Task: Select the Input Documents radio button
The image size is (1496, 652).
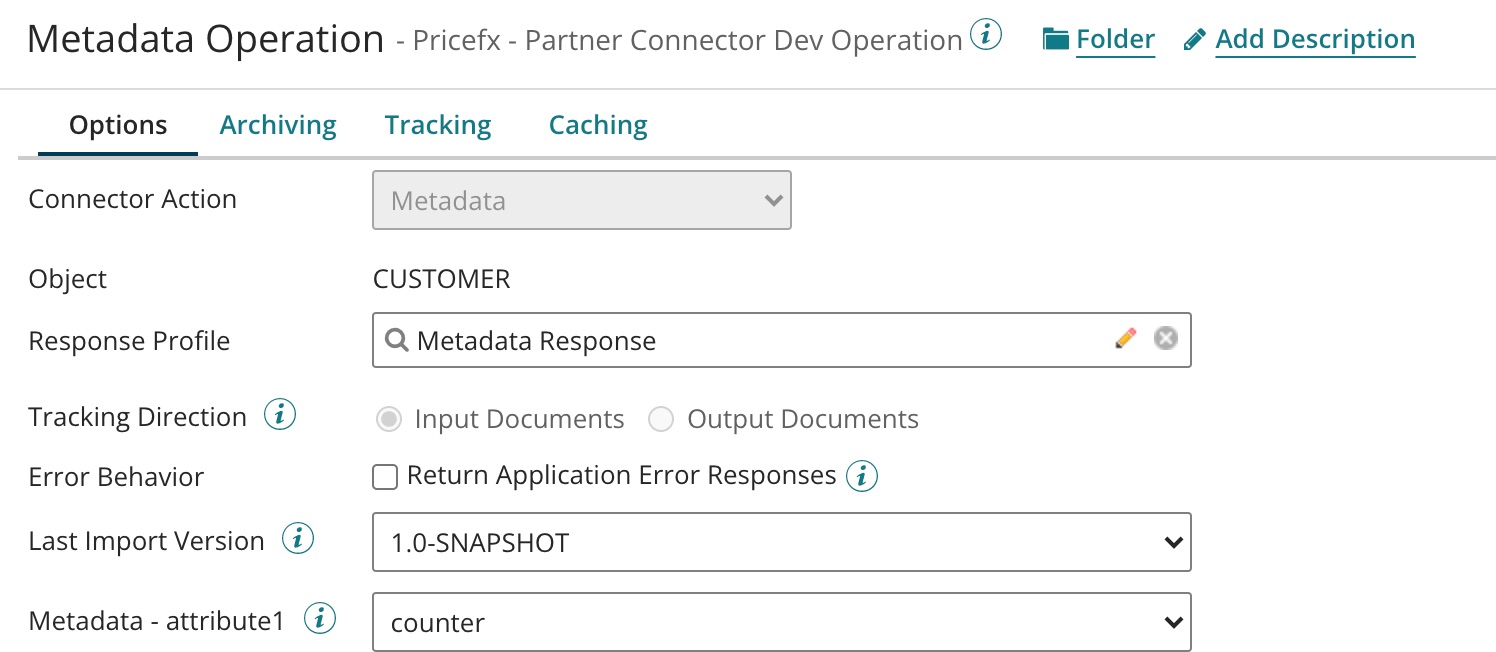Action: (x=388, y=419)
